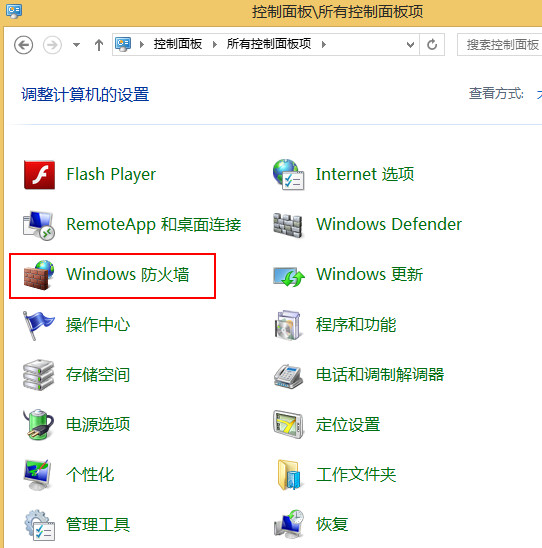Open the recent locations dropdown arrow
This screenshot has height=548, width=542.
[x=76, y=45]
